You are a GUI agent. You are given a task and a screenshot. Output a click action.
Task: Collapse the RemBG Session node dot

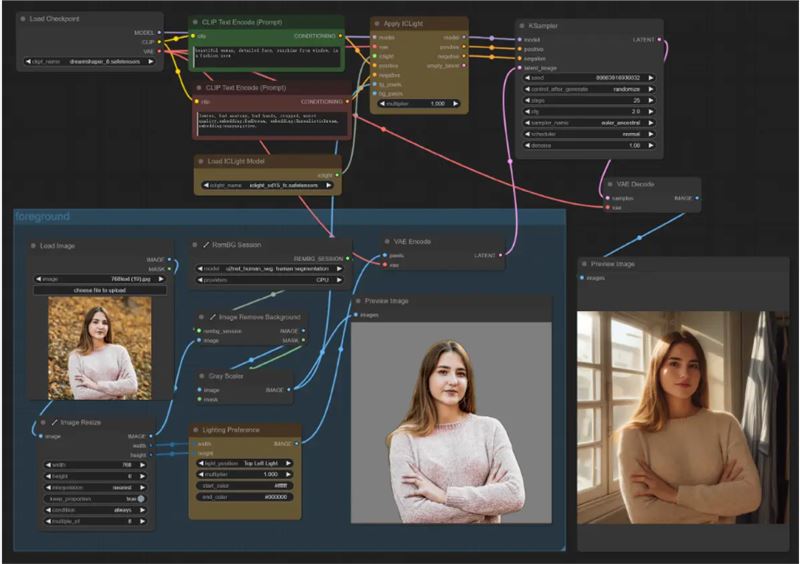(x=194, y=245)
